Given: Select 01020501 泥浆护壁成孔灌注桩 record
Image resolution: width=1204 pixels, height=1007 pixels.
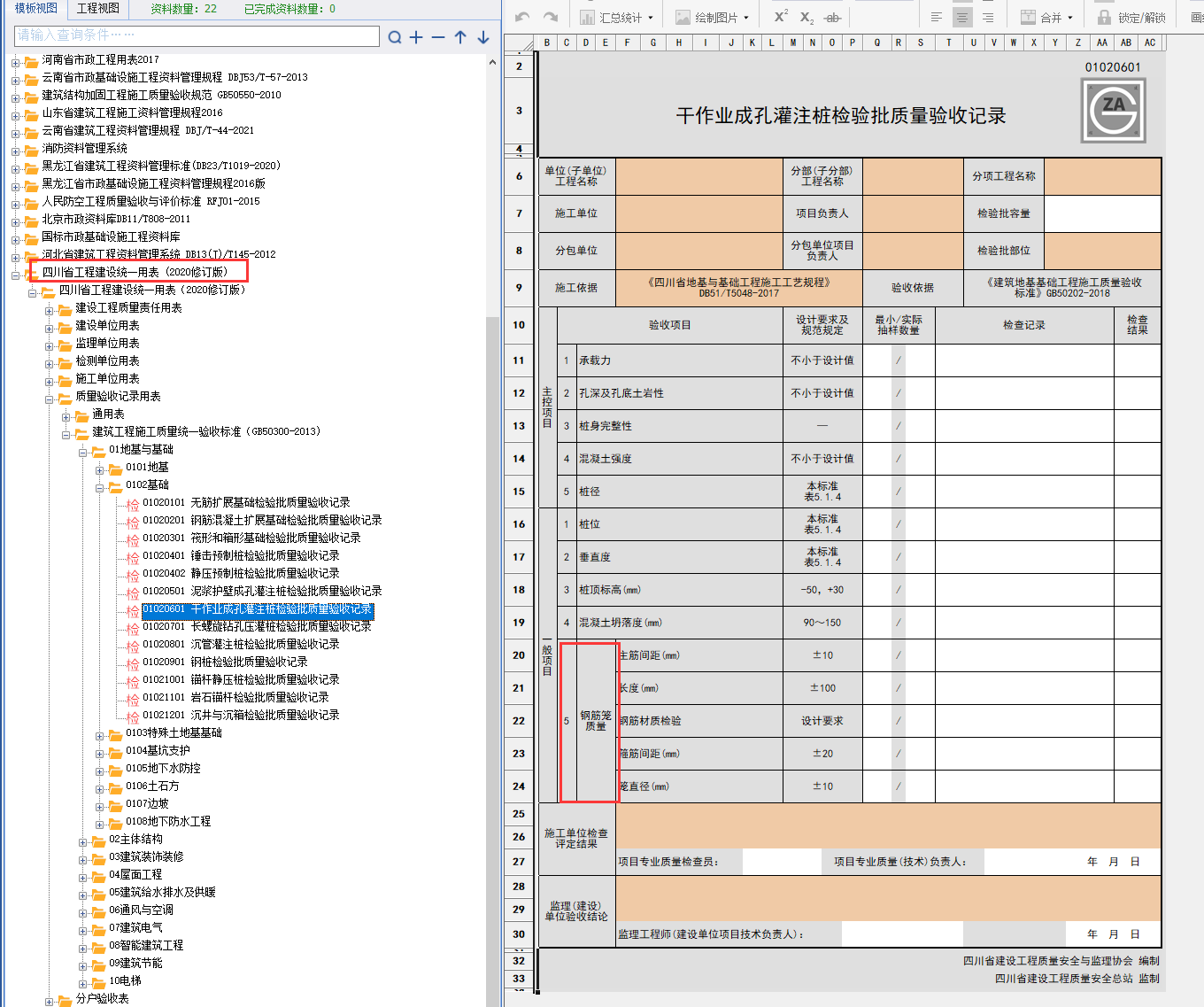Looking at the screenshot, I should point(262,592).
